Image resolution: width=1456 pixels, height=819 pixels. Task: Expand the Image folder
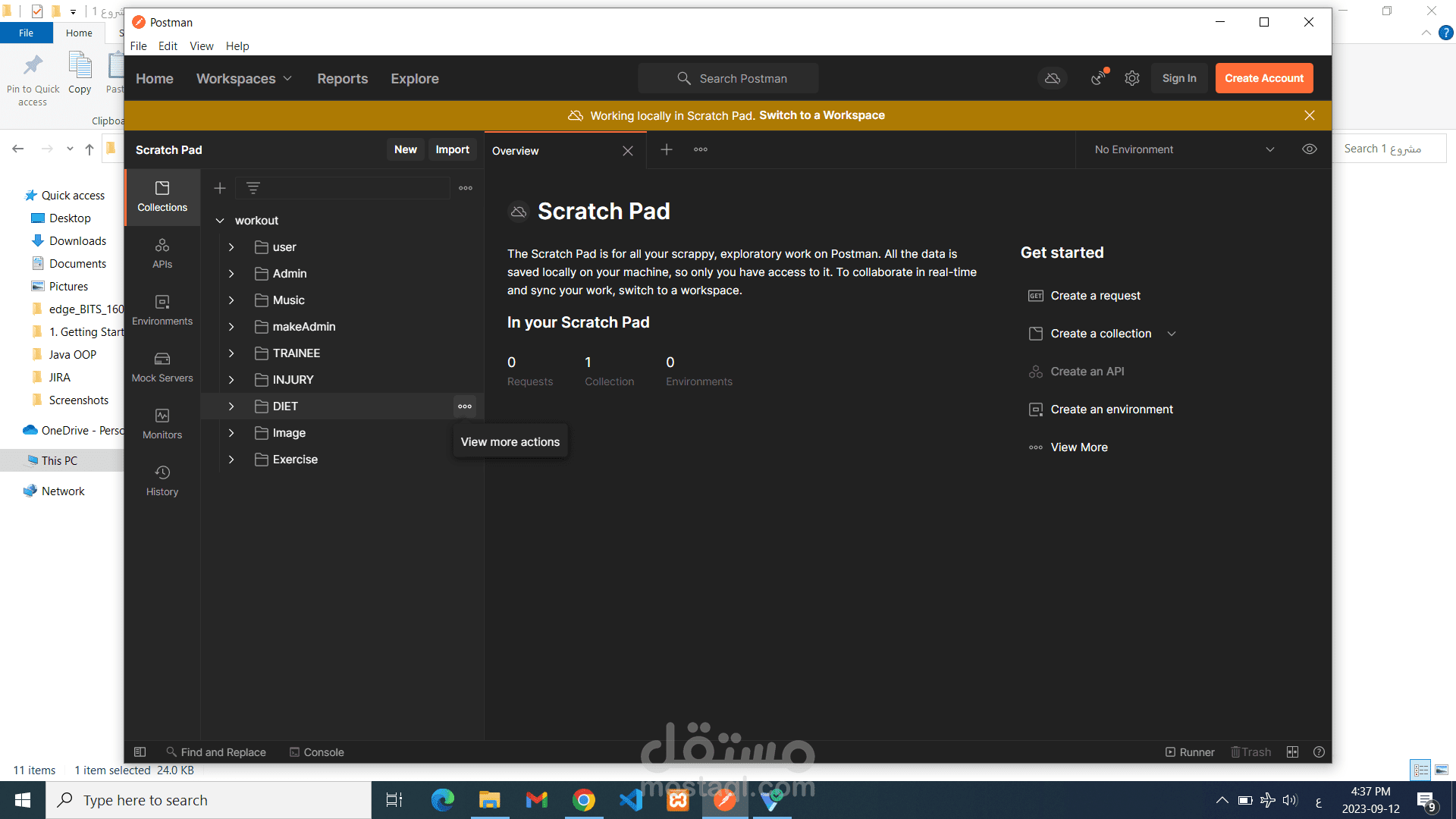pyautogui.click(x=231, y=433)
